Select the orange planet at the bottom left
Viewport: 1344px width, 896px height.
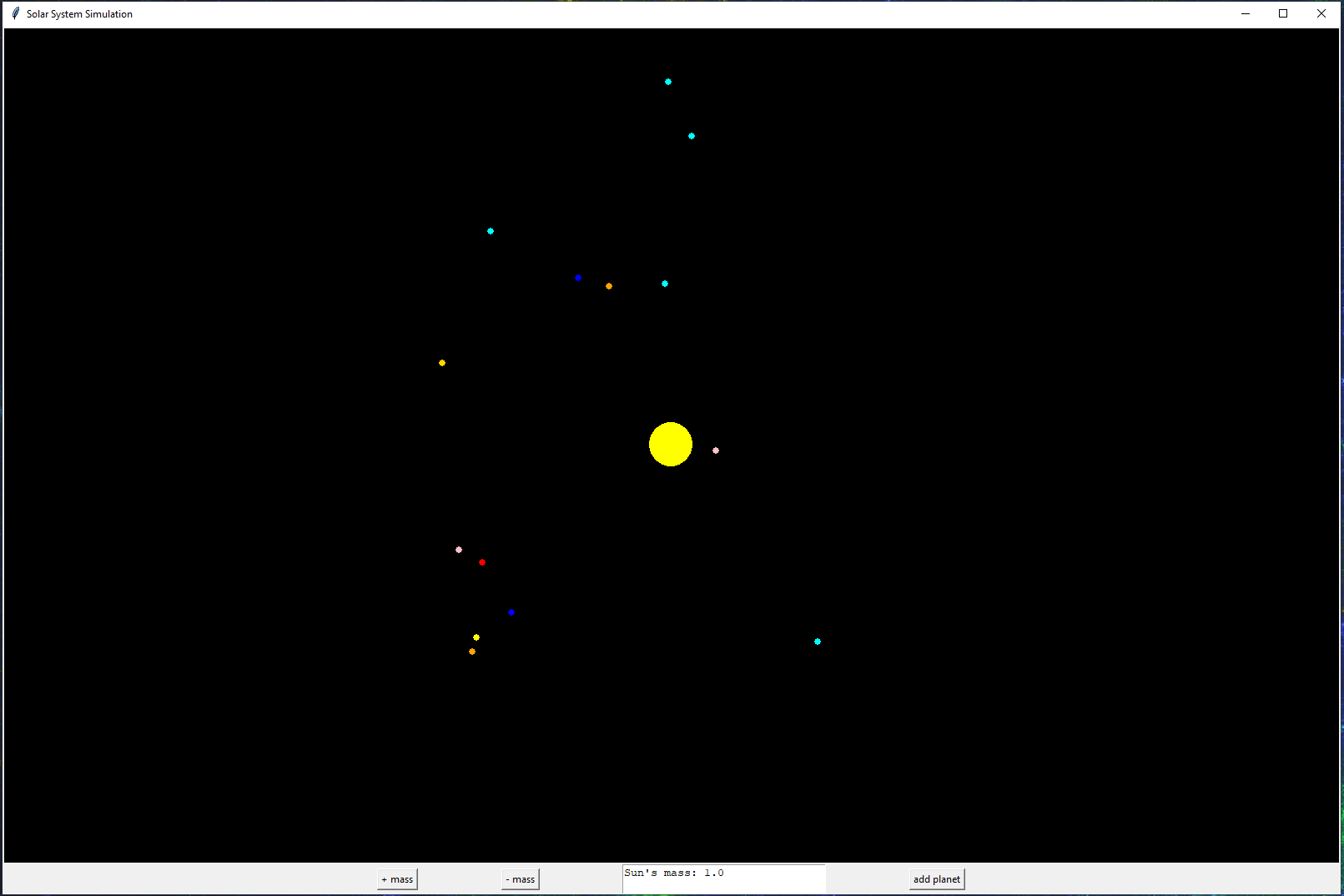click(x=472, y=651)
